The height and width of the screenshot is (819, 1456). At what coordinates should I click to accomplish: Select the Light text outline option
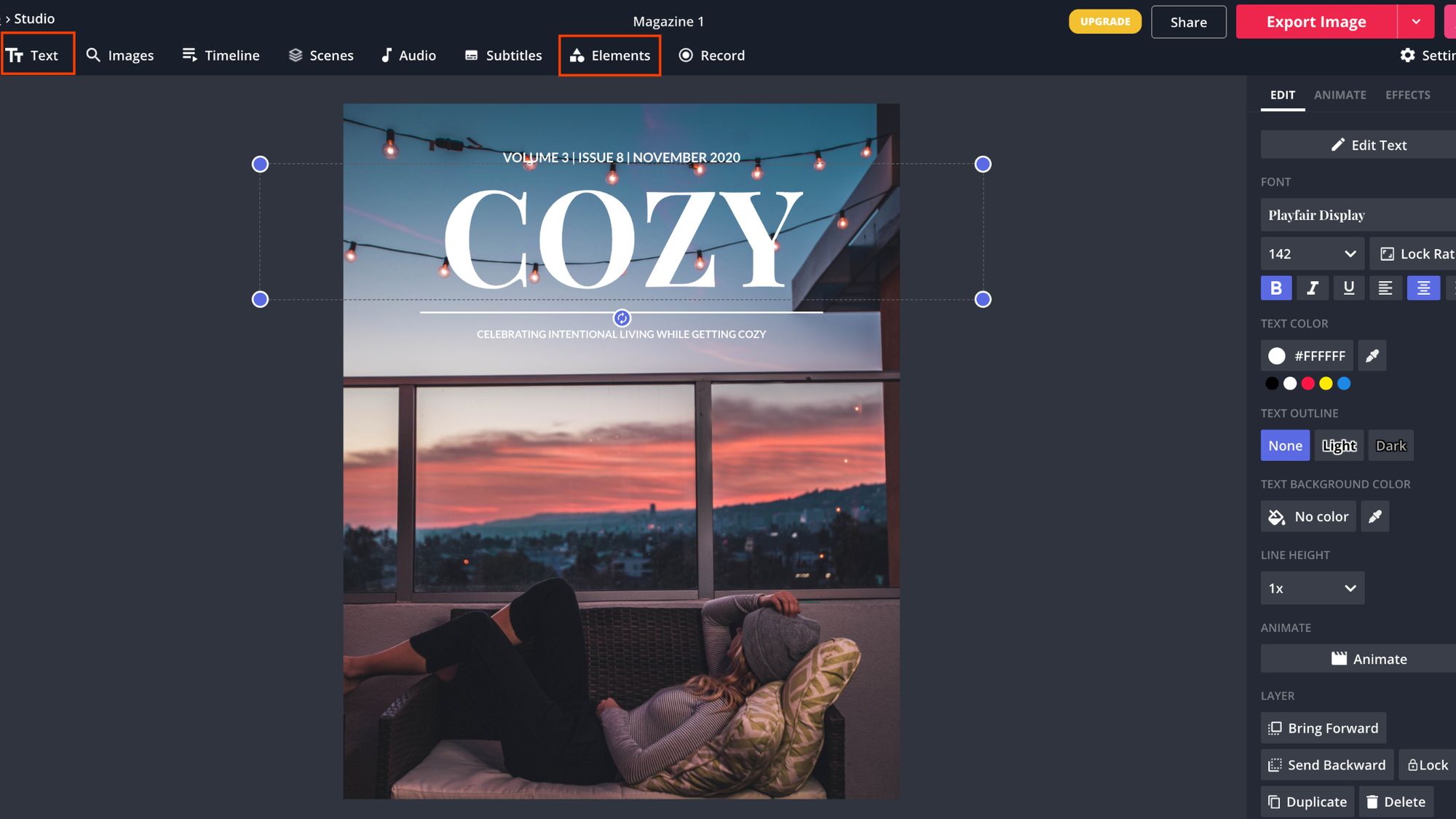[1339, 446]
